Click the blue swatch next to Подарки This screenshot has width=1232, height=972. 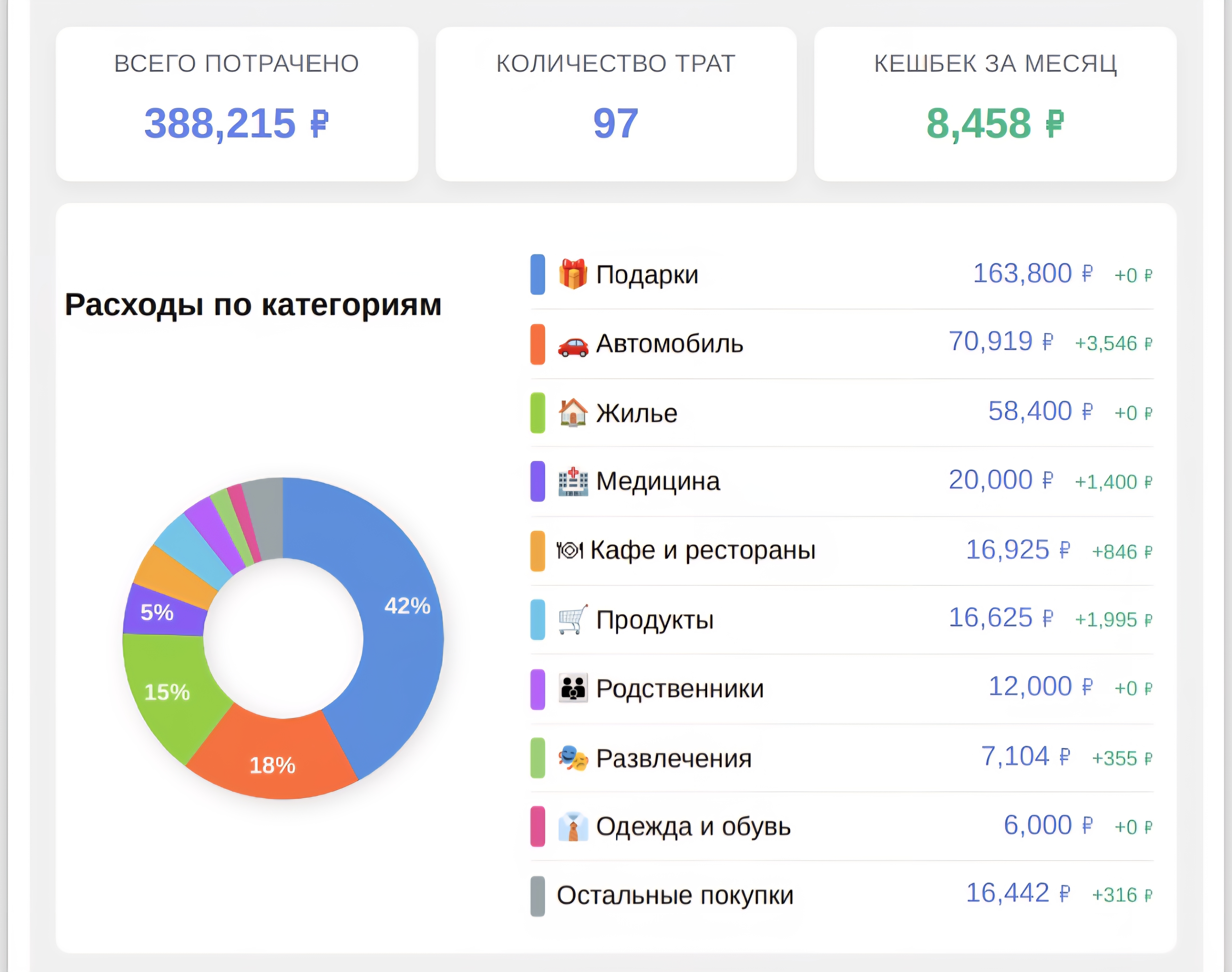click(537, 274)
